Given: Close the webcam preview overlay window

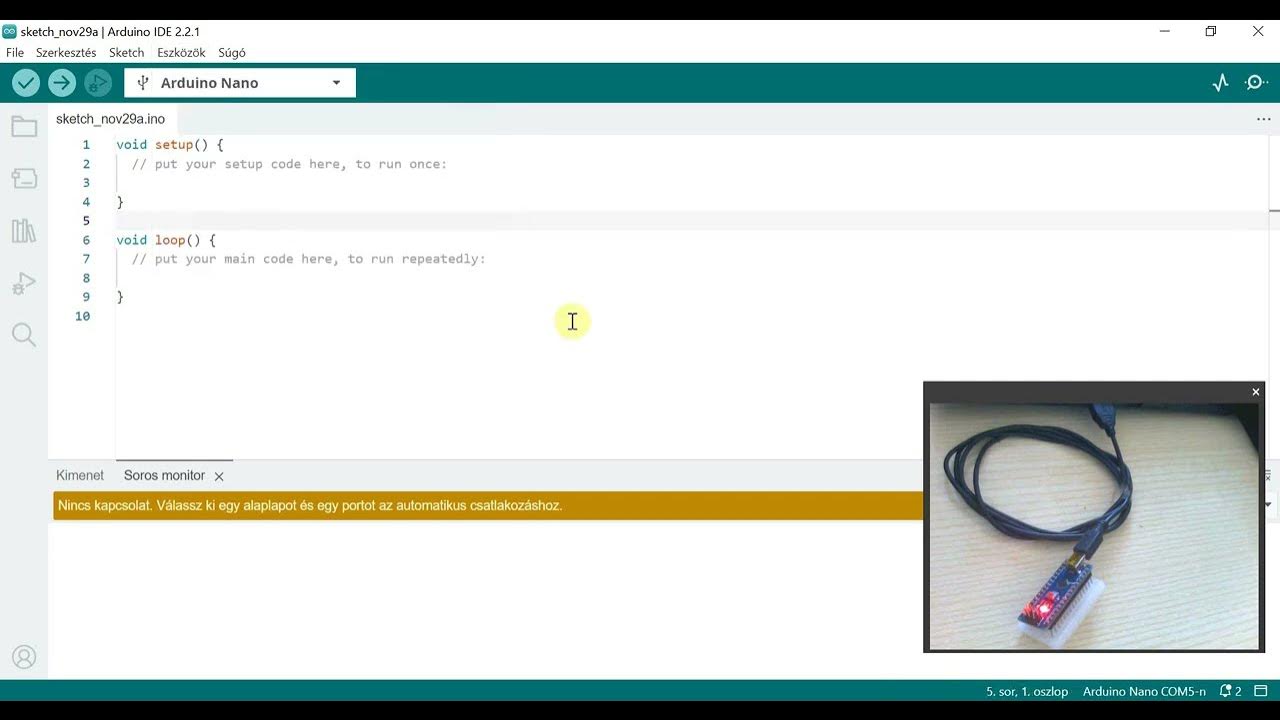Looking at the screenshot, I should tap(1256, 392).
